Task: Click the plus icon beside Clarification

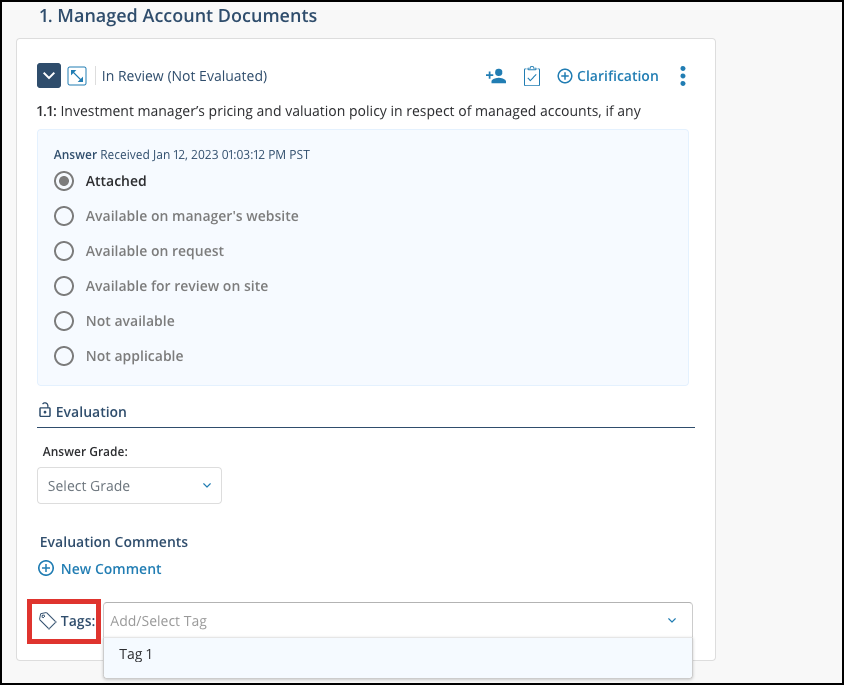Action: (x=565, y=76)
